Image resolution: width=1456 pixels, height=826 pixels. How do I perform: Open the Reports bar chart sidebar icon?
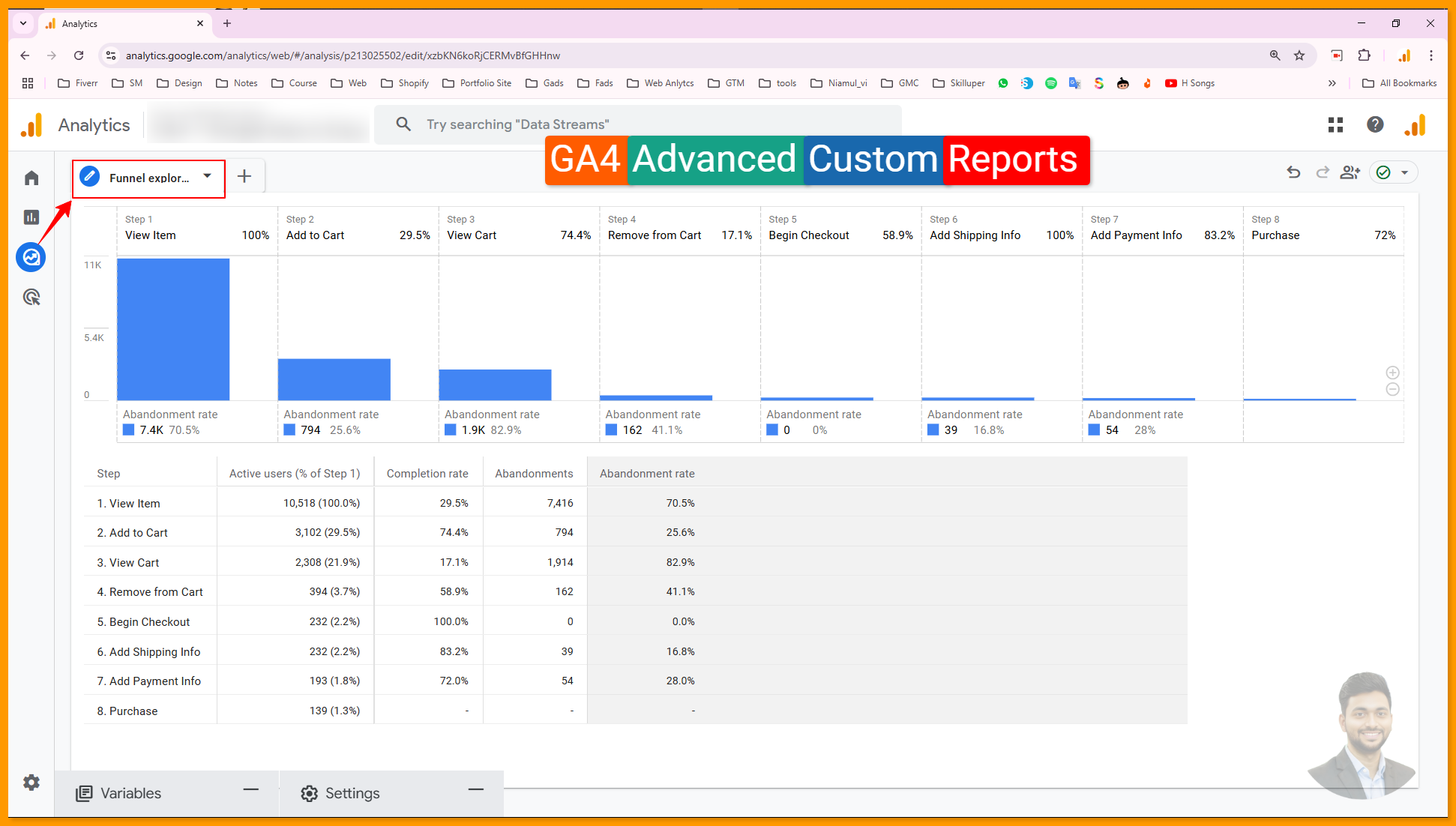(x=31, y=217)
